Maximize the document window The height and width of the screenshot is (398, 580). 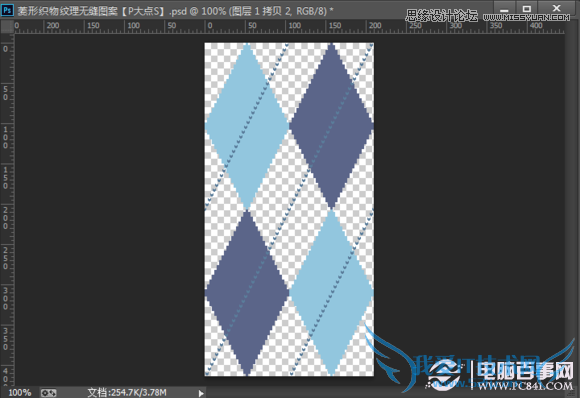pyautogui.click(x=527, y=9)
